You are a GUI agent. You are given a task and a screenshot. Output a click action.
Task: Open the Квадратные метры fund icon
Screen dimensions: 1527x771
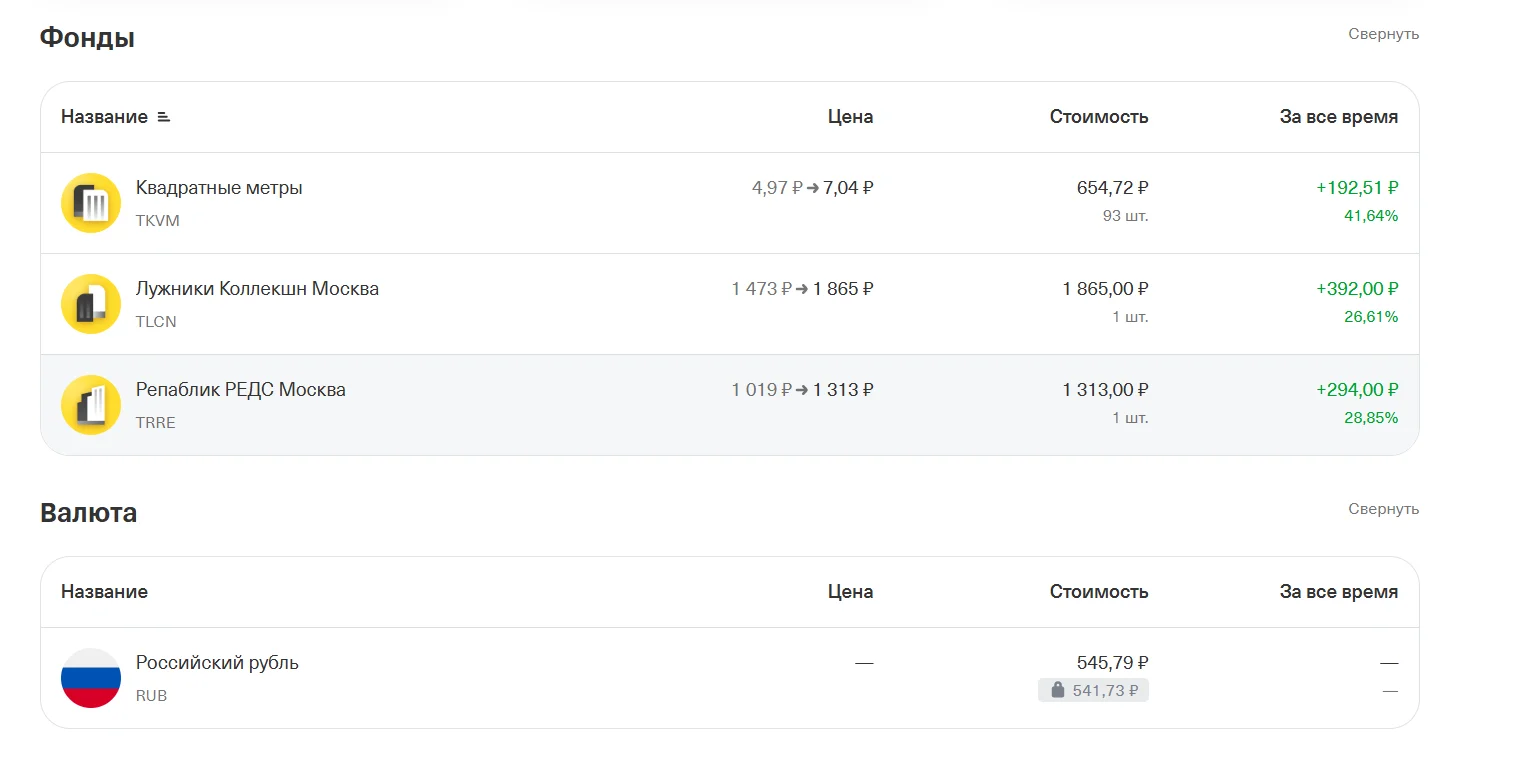(x=91, y=203)
